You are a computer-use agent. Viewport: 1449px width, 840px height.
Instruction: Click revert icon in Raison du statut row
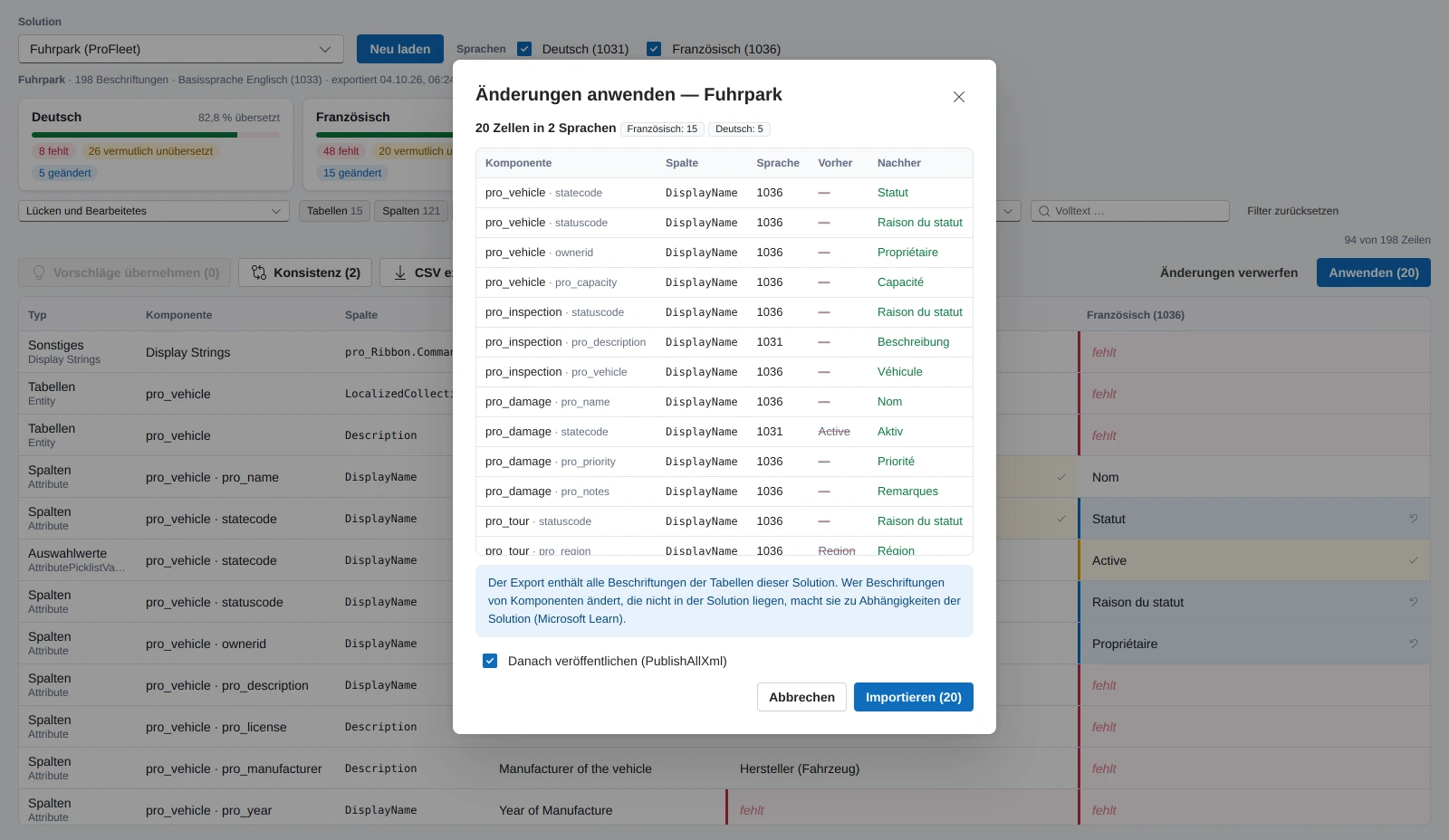click(1413, 602)
